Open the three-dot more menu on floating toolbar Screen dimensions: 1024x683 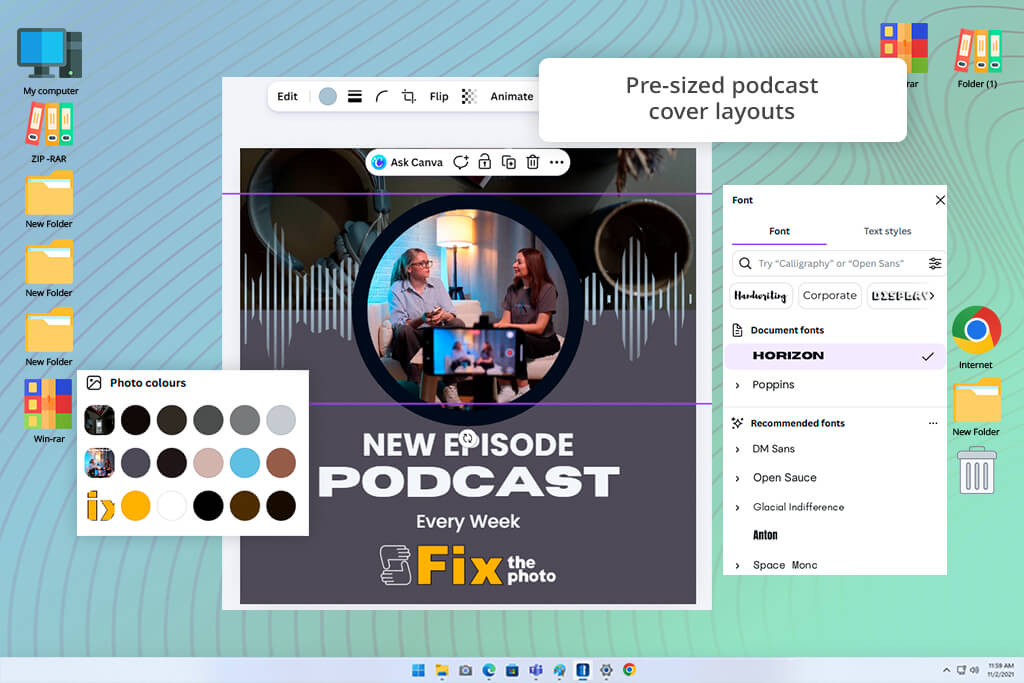(x=556, y=162)
